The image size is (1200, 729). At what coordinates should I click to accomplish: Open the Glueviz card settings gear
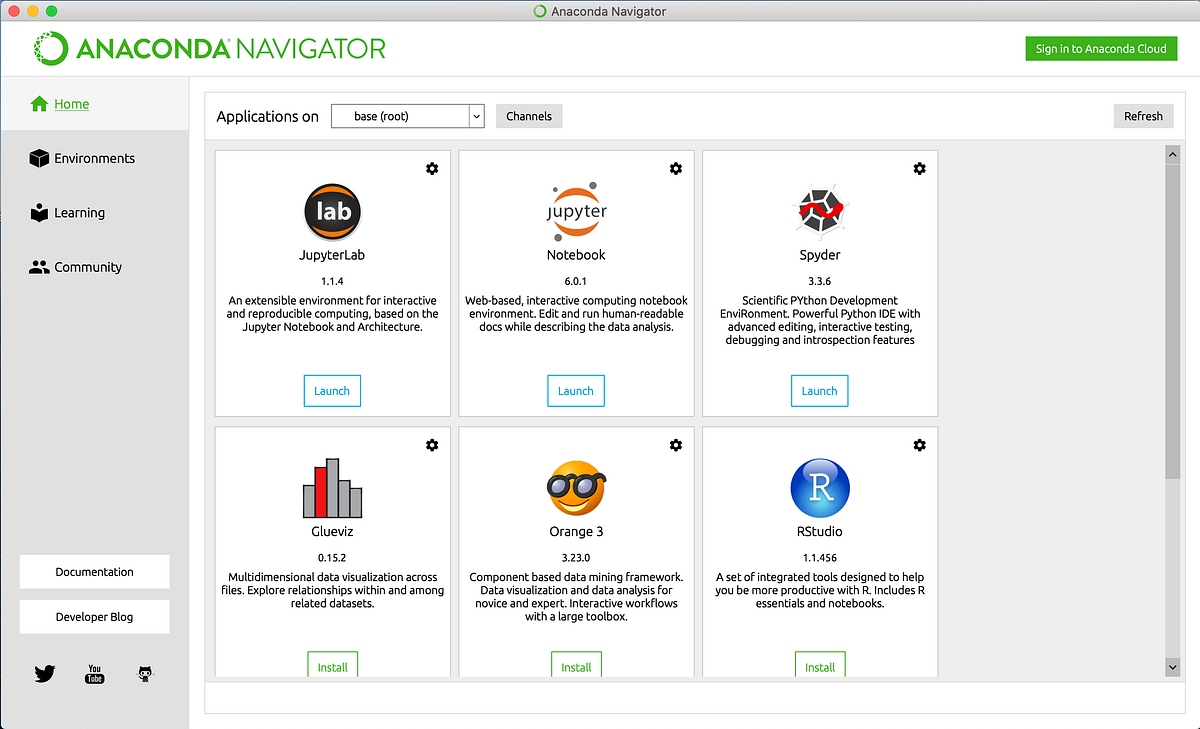click(432, 445)
